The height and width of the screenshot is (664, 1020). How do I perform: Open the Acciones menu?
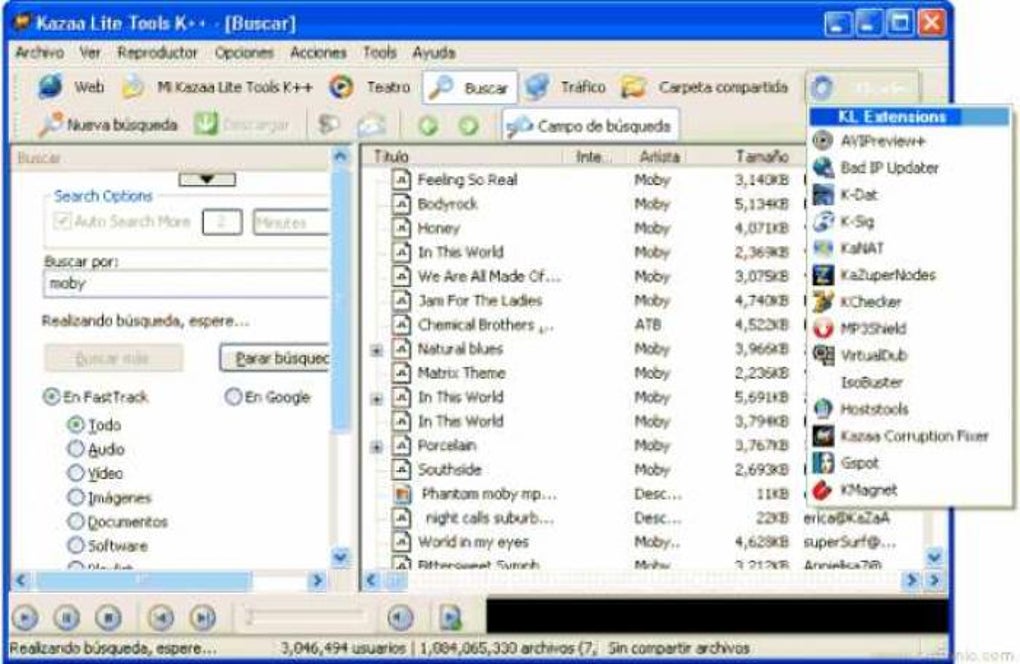coord(318,53)
